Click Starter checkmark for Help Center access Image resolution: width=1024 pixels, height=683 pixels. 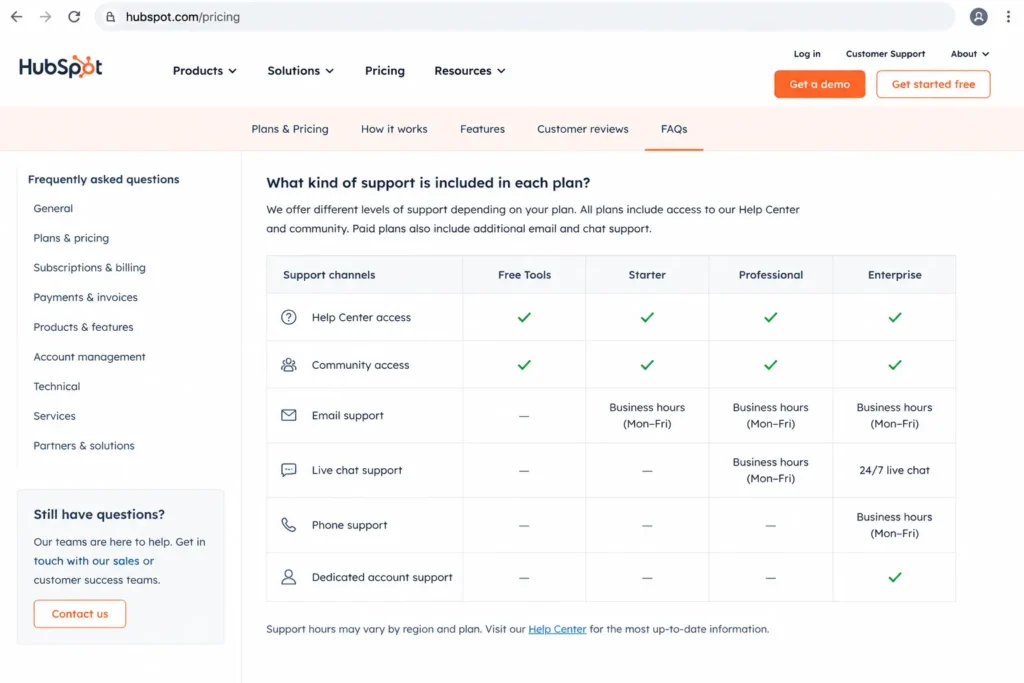tap(647, 317)
